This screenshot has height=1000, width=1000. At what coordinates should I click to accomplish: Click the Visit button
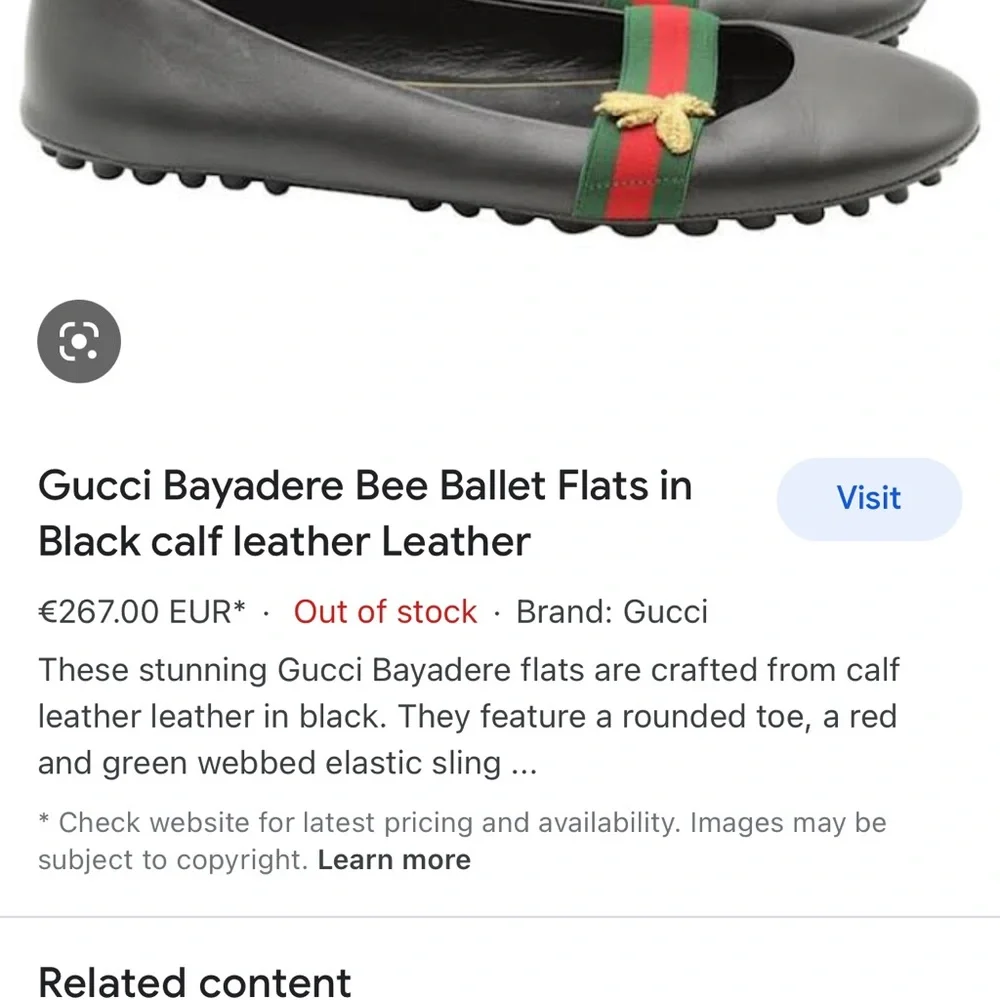point(868,498)
